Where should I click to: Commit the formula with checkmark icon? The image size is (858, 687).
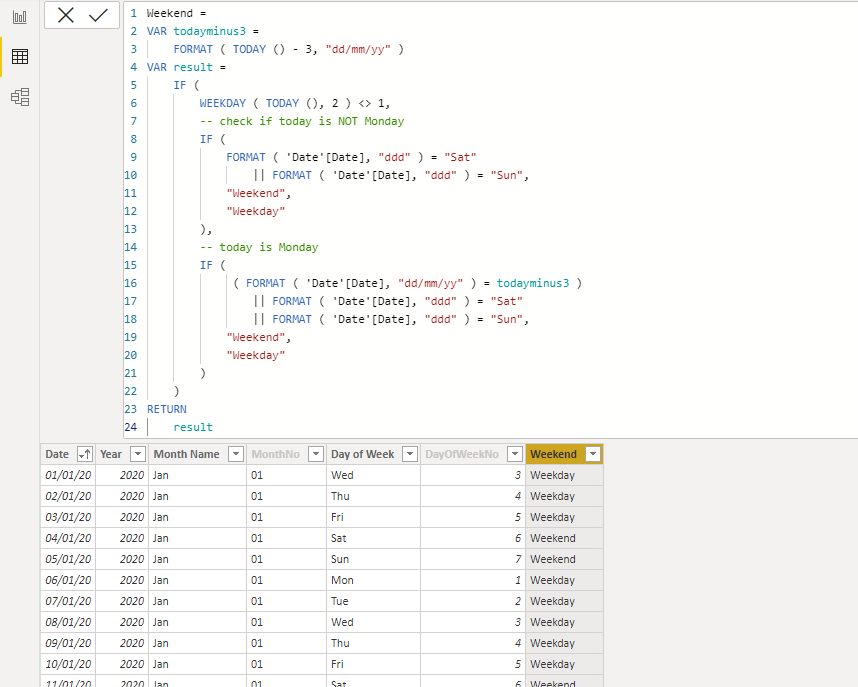pos(98,15)
